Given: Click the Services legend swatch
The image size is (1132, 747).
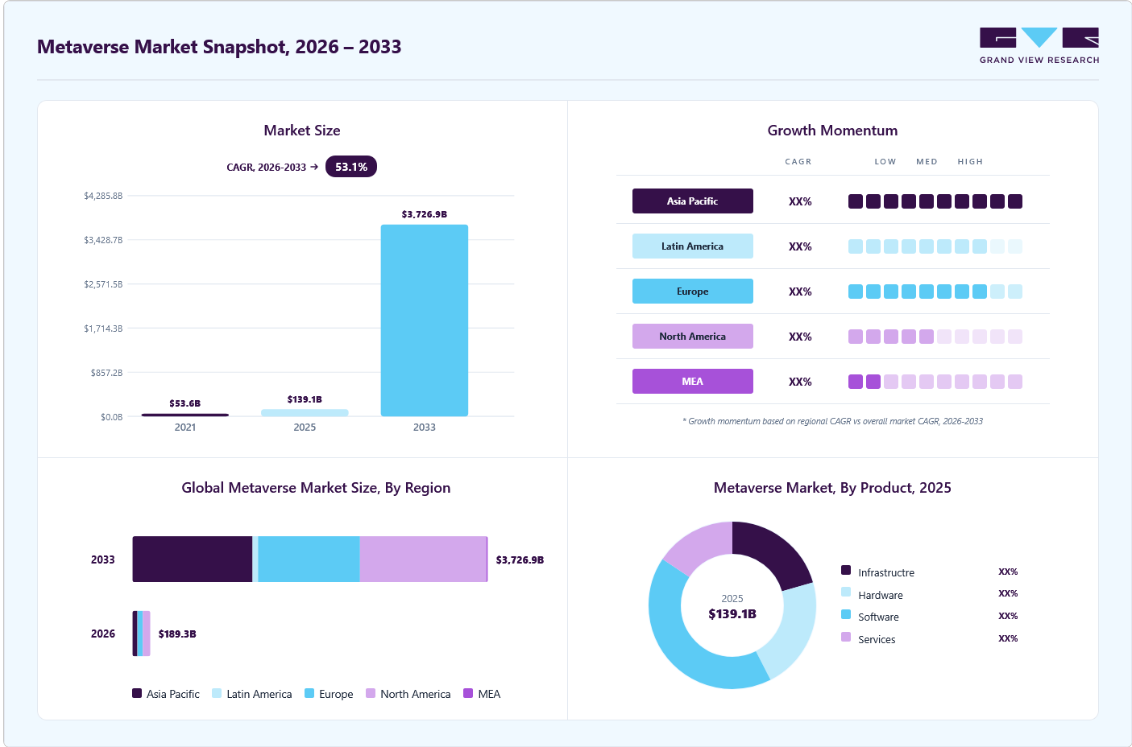Looking at the screenshot, I should pos(845,637).
